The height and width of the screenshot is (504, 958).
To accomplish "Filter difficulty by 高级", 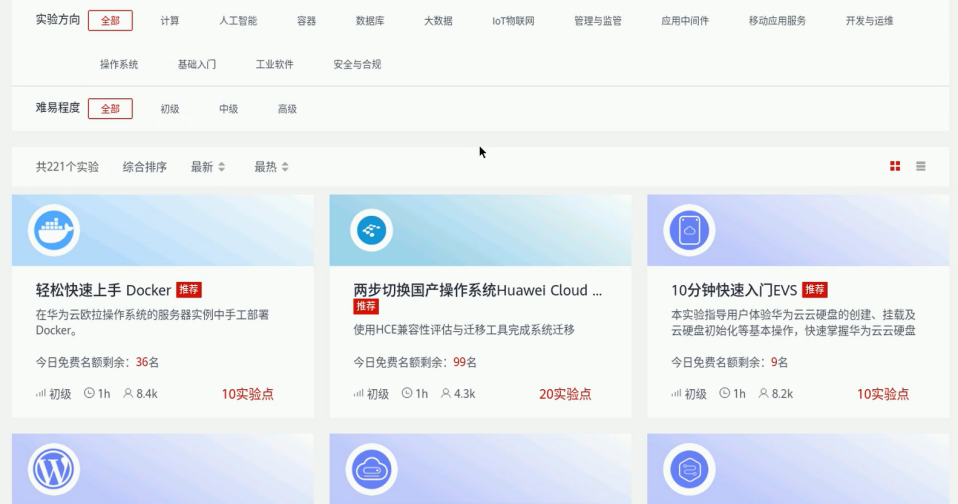I will point(287,109).
